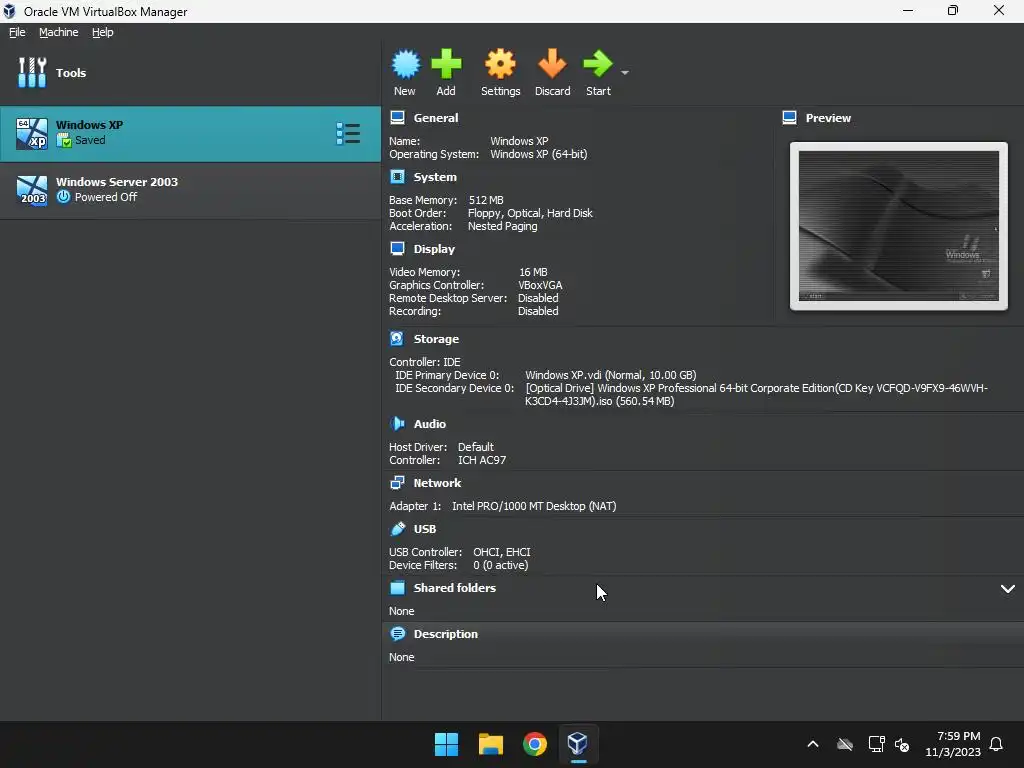The image size is (1024, 768).
Task: Click the Display section monitor icon
Action: pos(397,249)
